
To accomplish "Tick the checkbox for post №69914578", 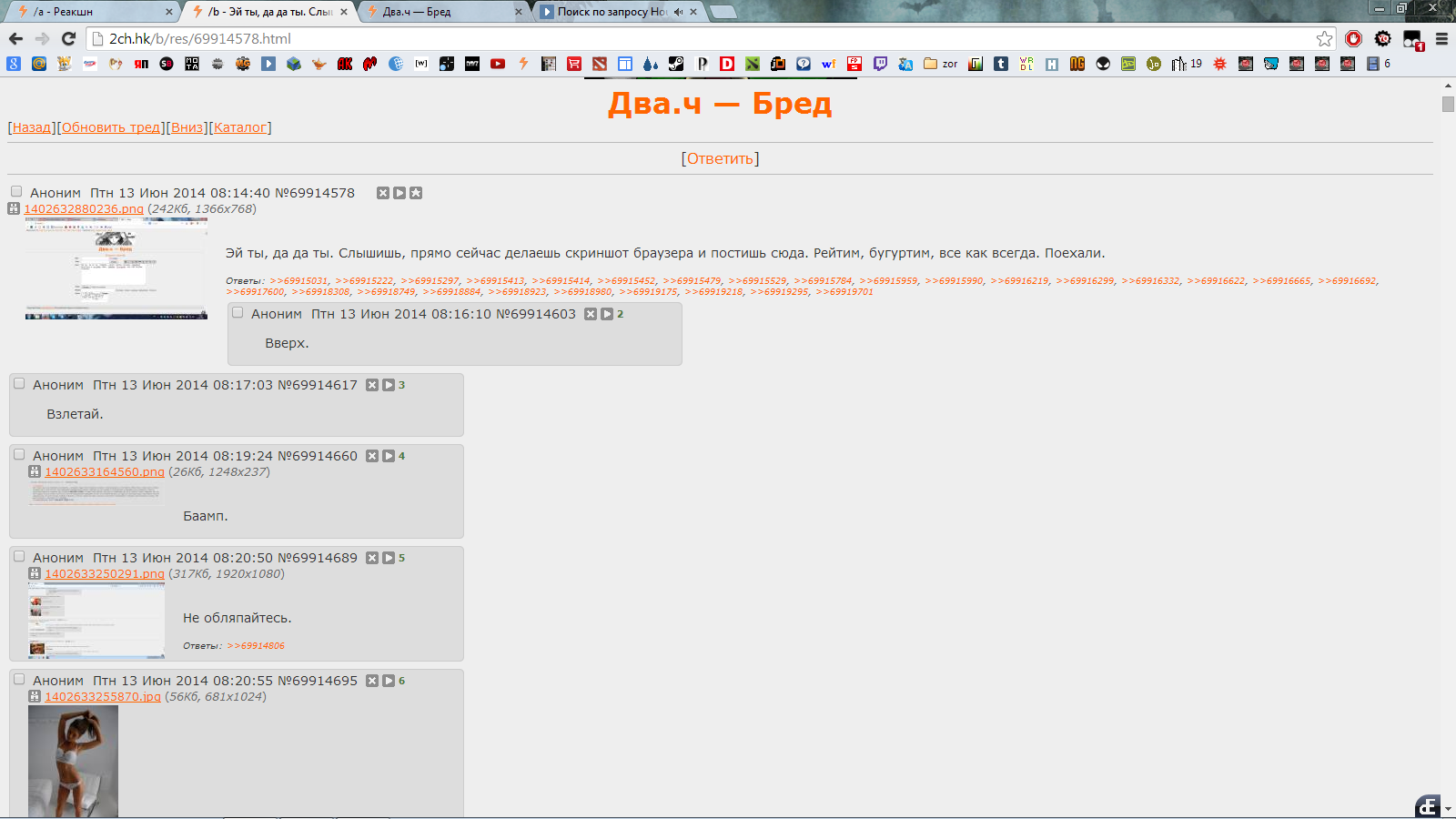I will click(16, 191).
